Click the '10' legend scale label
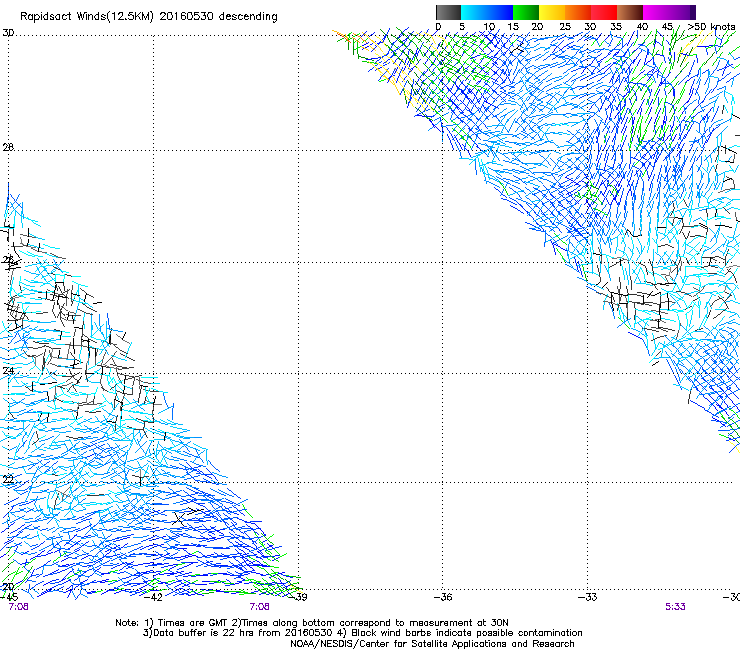 tap(489, 26)
